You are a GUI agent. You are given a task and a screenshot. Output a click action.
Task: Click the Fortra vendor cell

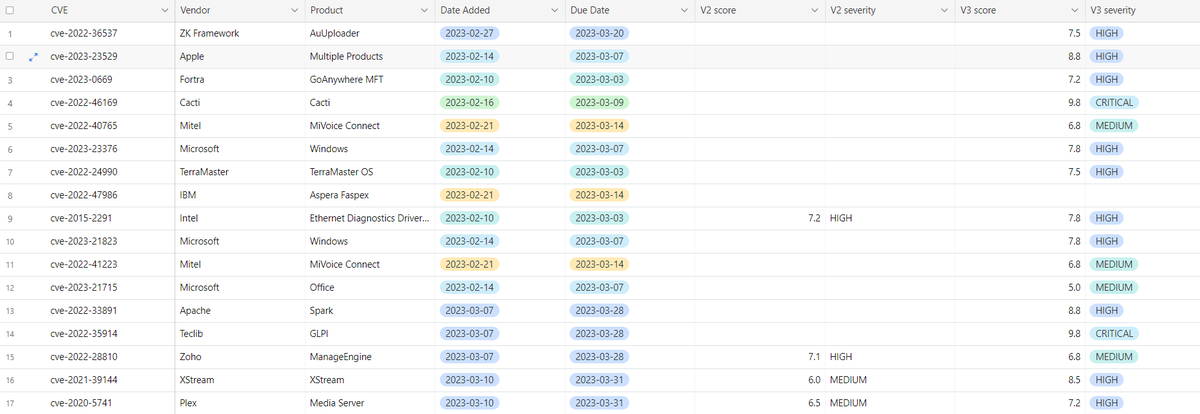point(240,79)
